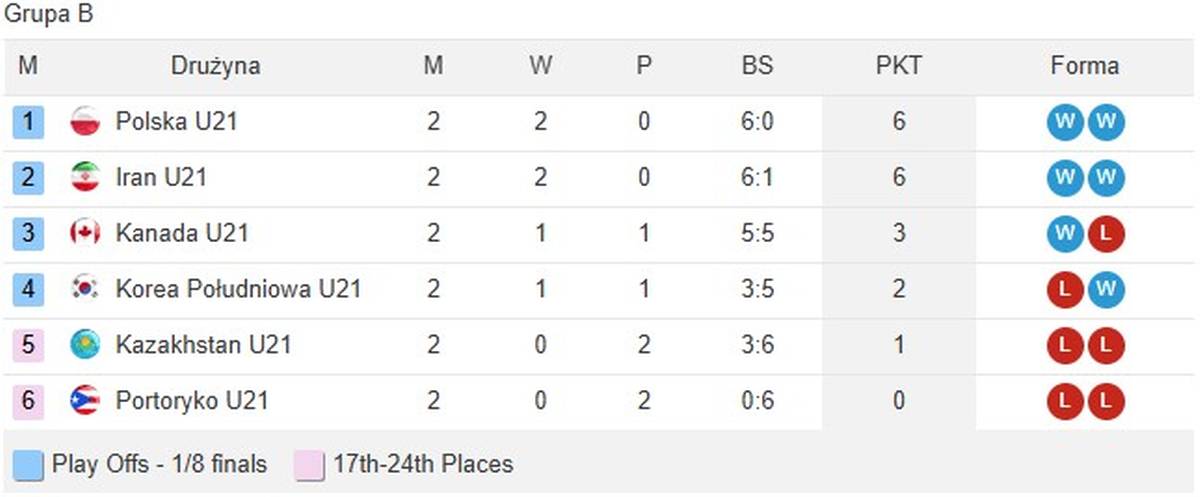The width and height of the screenshot is (1200, 497).
Task: Click the Forma column header
Action: point(1084,67)
